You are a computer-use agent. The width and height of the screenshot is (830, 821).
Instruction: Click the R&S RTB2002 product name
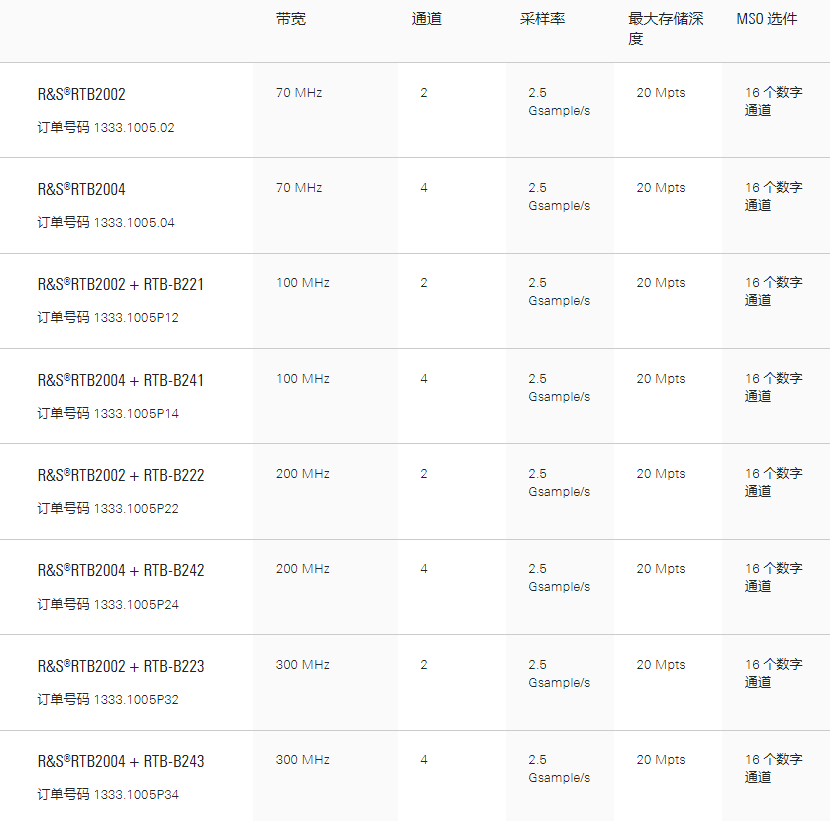(x=82, y=94)
